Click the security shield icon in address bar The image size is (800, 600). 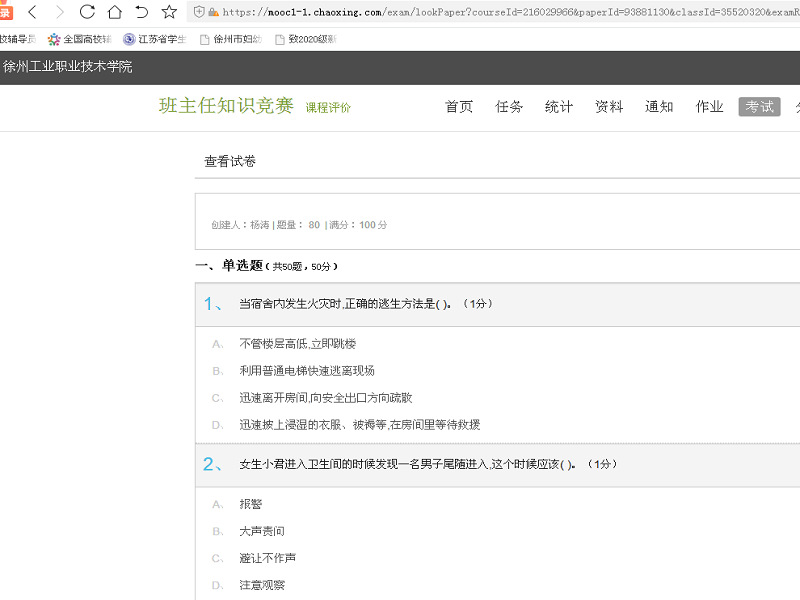pos(199,12)
